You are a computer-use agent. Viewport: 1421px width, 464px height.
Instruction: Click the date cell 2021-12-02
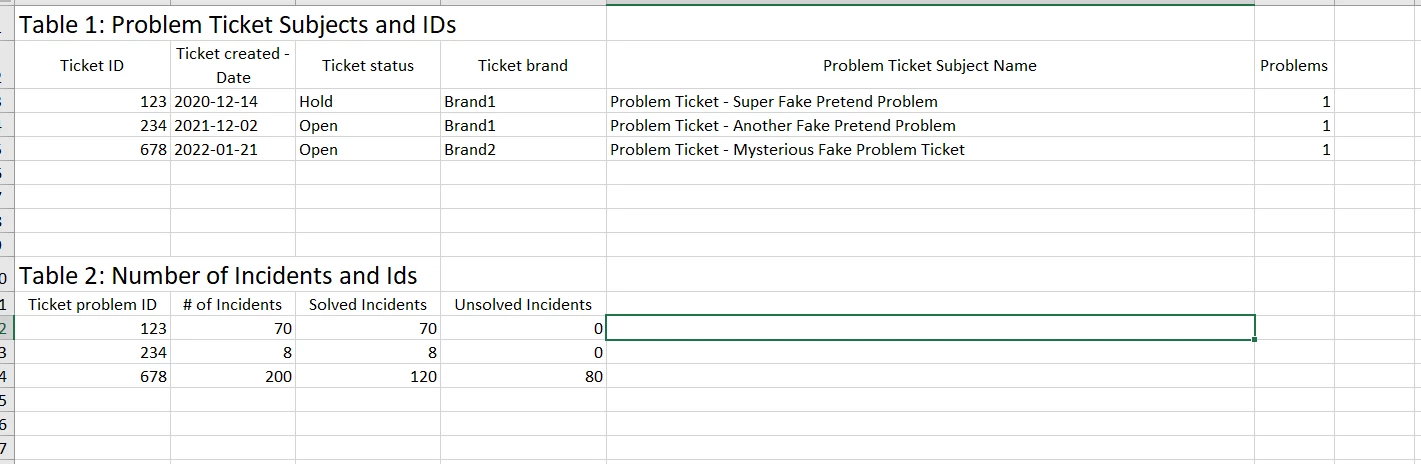coord(233,126)
